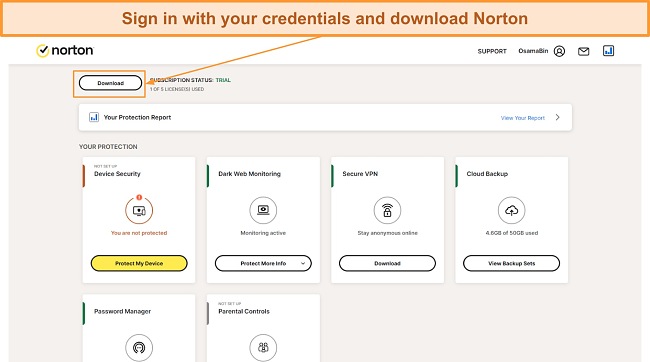Click the Protection Report chevron arrow

(x=558, y=117)
